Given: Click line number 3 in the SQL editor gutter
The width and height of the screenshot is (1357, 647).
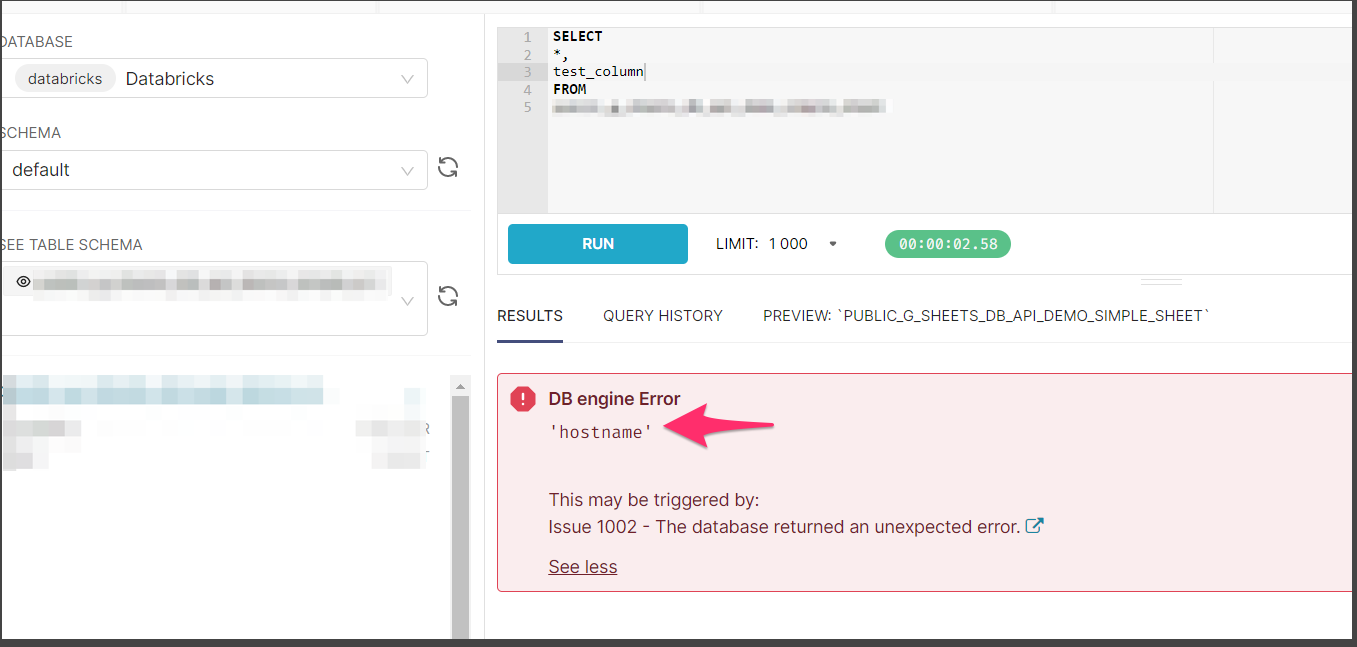Looking at the screenshot, I should pyautogui.click(x=527, y=71).
